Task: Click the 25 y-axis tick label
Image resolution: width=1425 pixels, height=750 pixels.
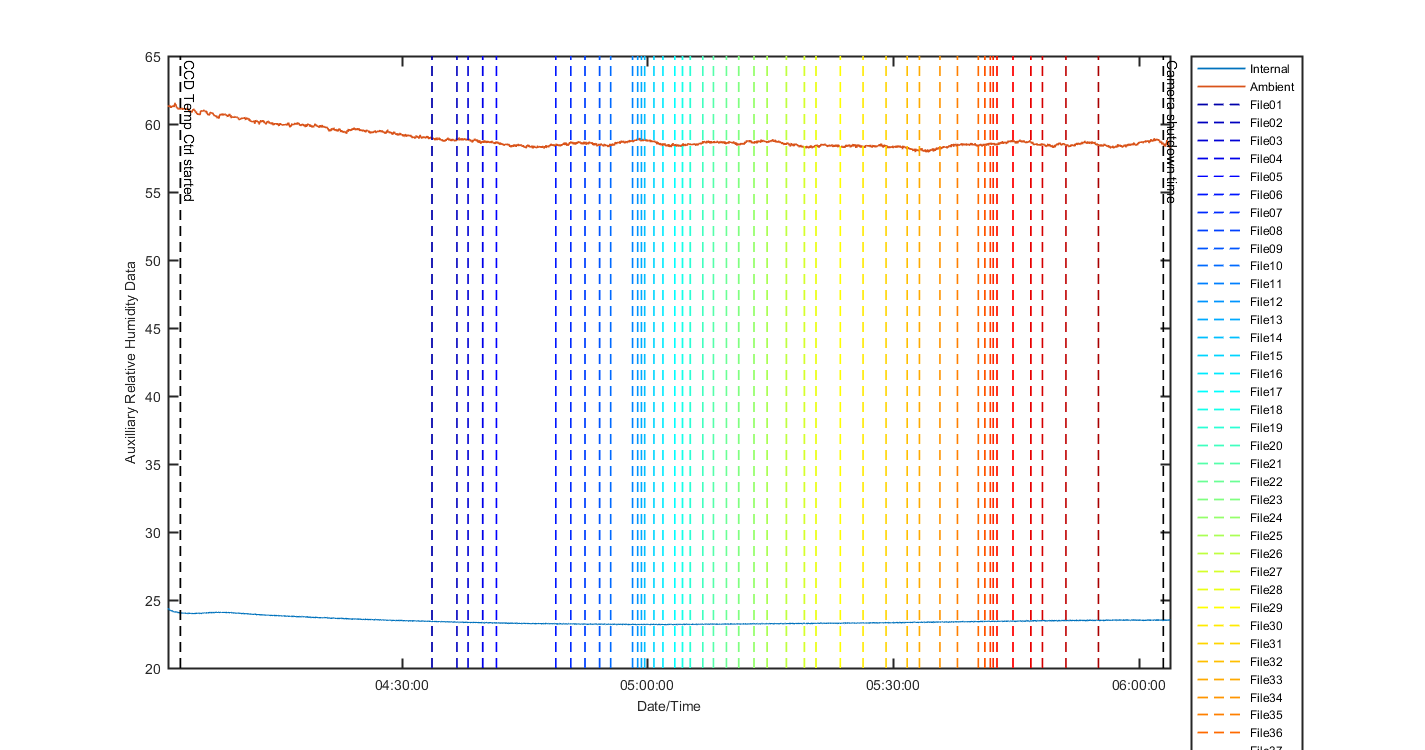Action: coord(153,601)
